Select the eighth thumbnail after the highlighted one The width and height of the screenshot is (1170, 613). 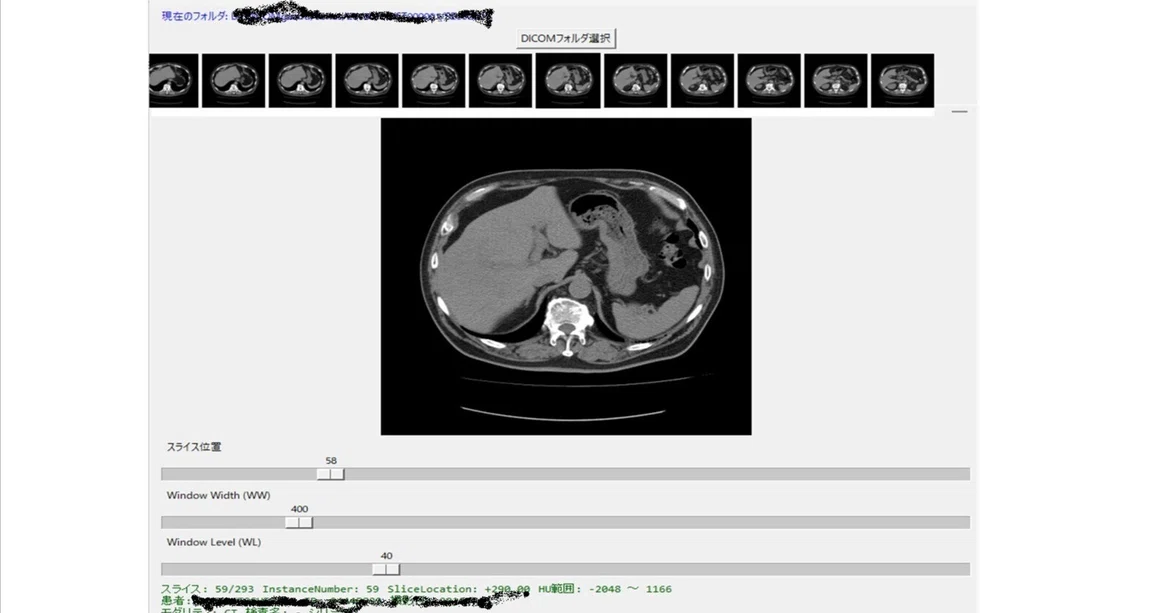tap(636, 81)
